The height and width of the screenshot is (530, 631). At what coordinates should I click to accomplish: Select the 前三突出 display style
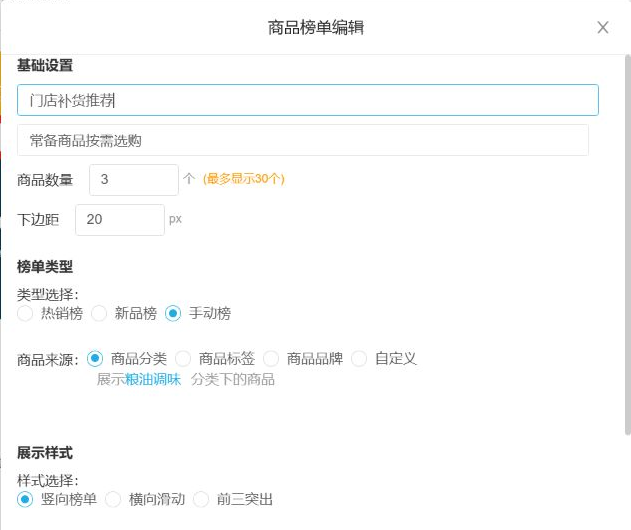(201, 499)
